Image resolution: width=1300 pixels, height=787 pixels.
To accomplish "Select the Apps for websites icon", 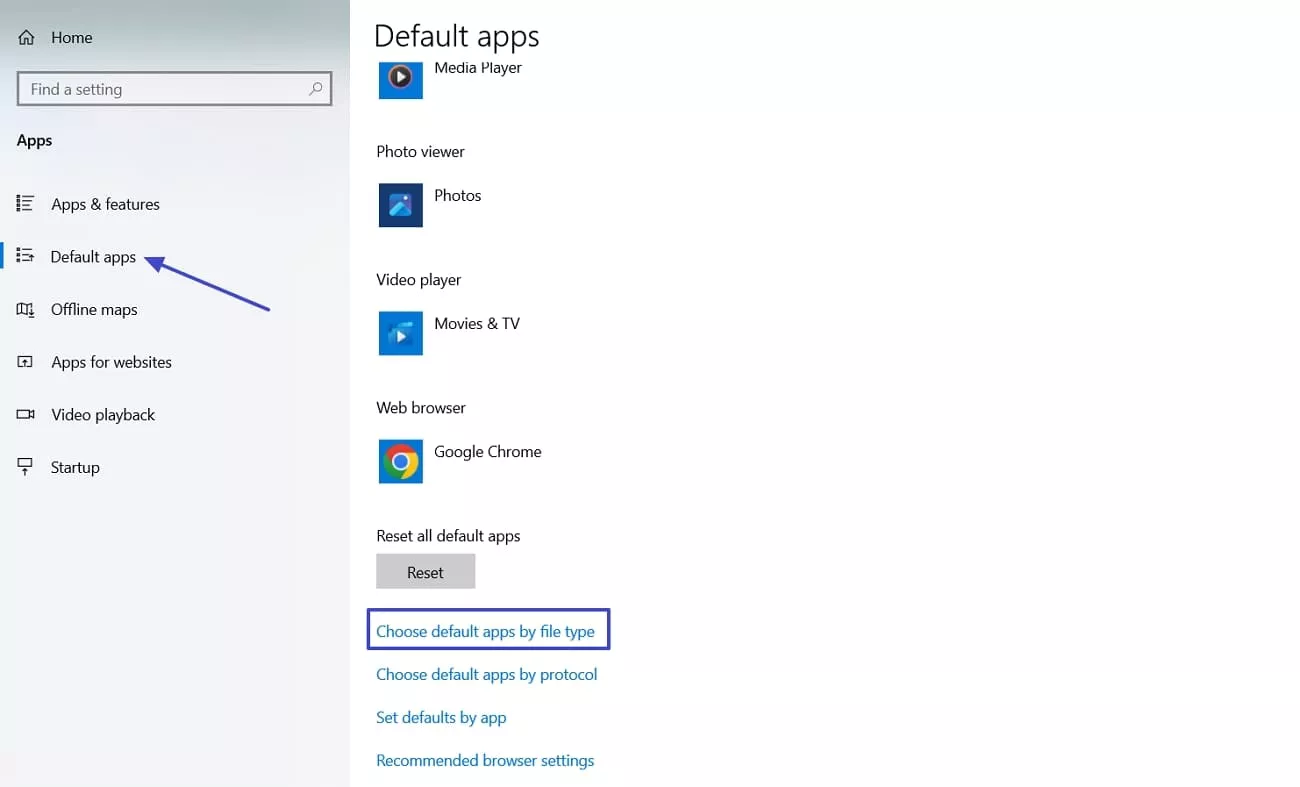I will click(25, 362).
